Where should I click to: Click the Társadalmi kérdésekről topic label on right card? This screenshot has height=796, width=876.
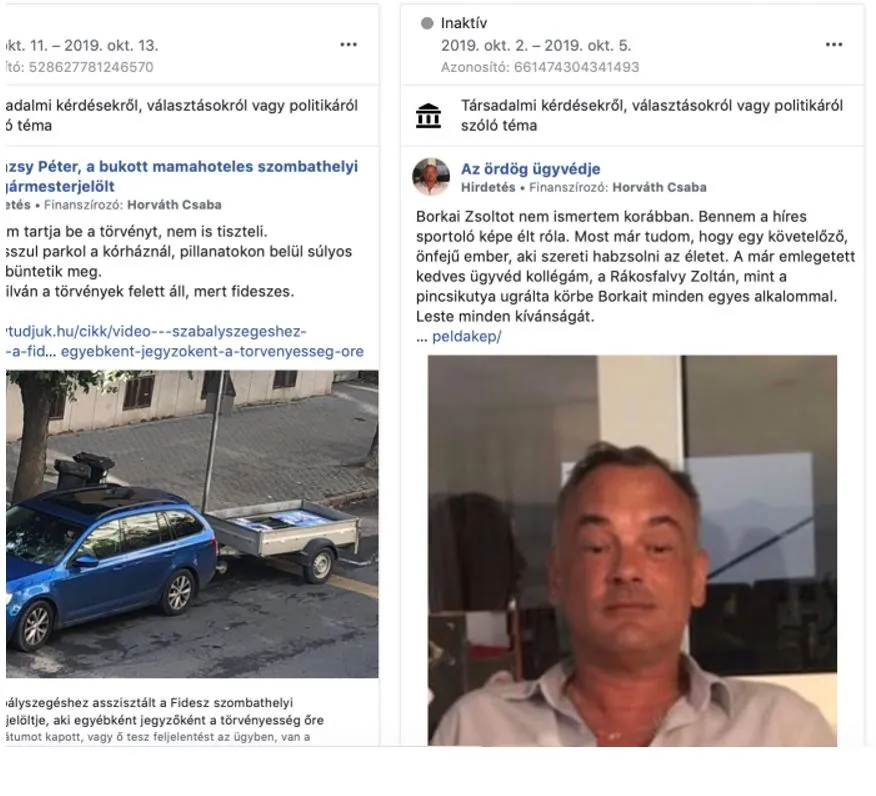[651, 115]
